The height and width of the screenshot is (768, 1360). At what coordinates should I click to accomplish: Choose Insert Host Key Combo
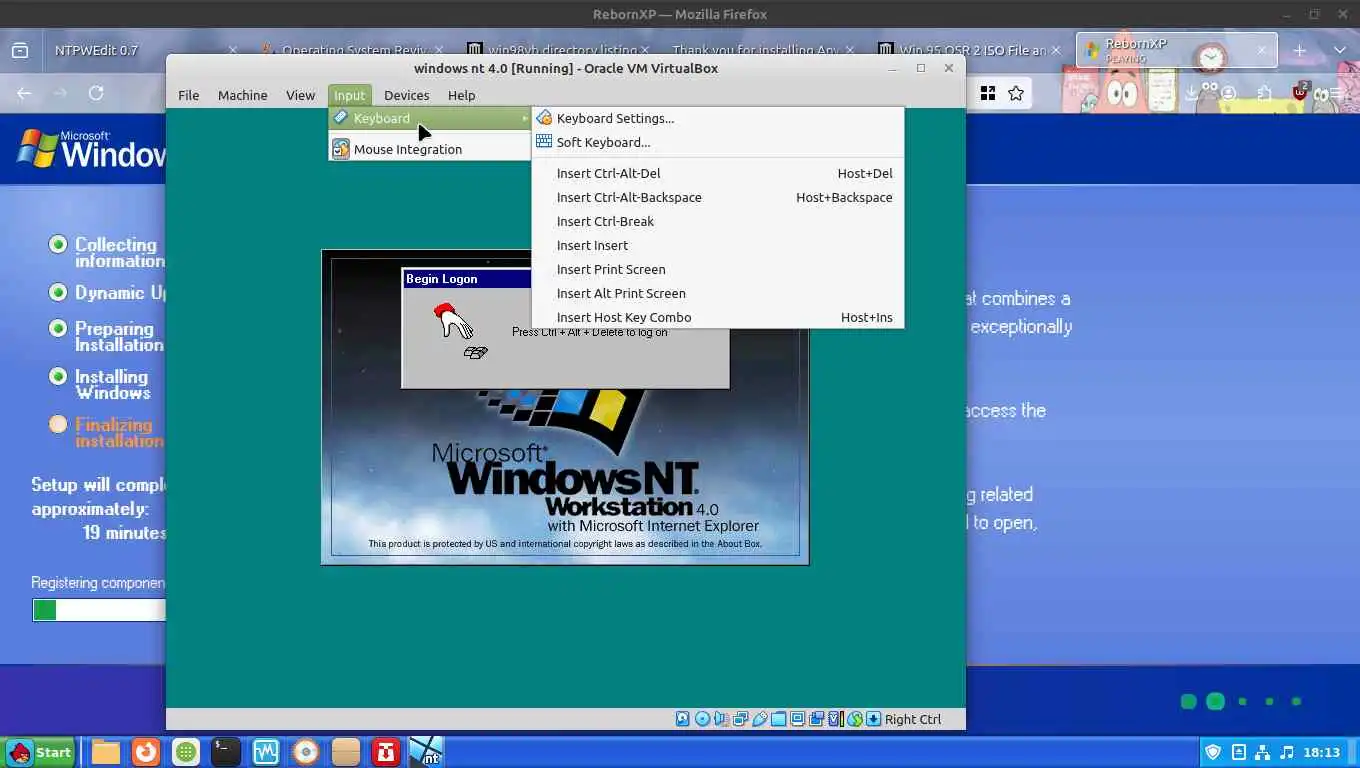pyautogui.click(x=718, y=317)
